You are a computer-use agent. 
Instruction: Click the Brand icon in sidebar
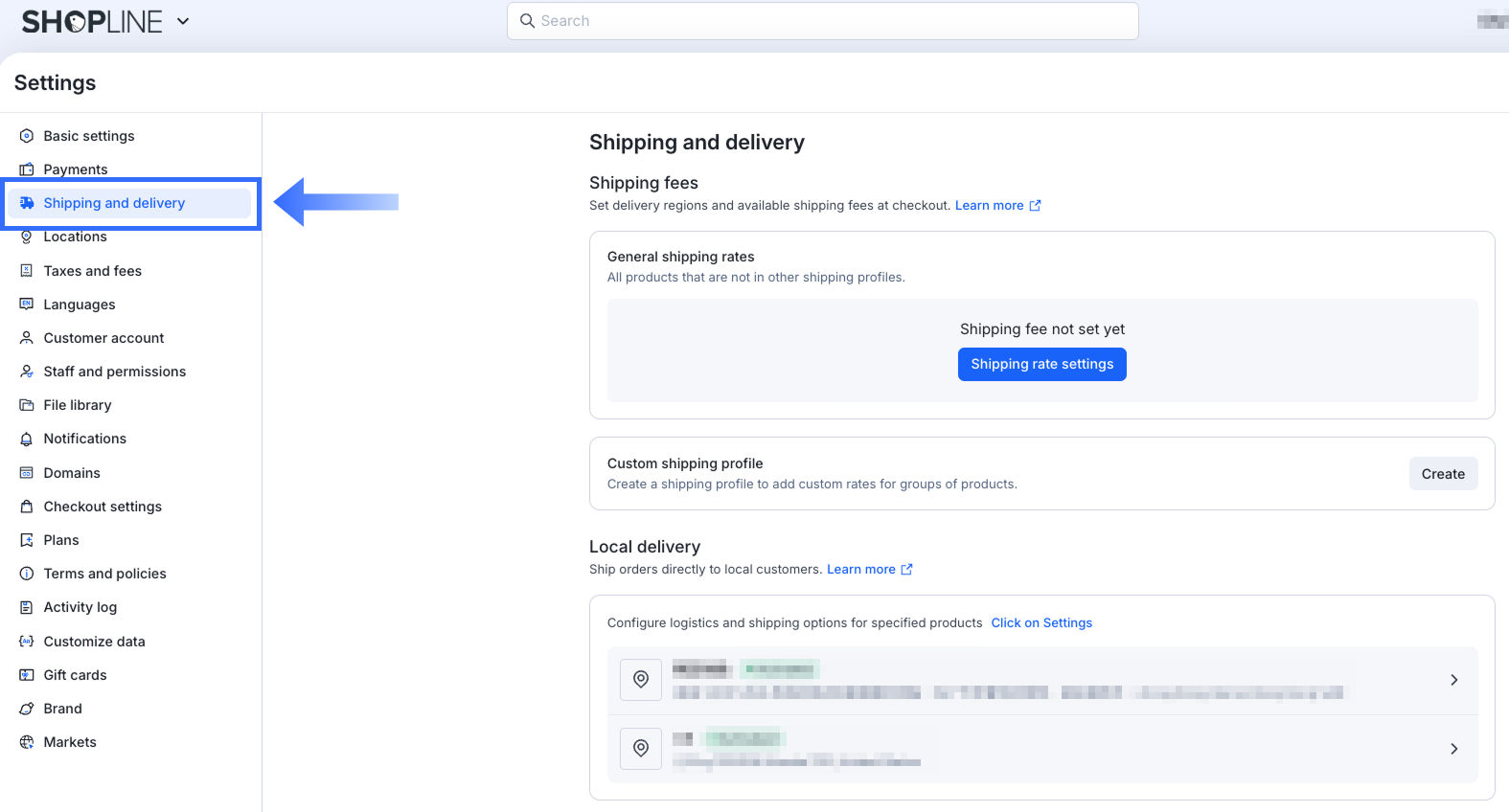(26, 708)
